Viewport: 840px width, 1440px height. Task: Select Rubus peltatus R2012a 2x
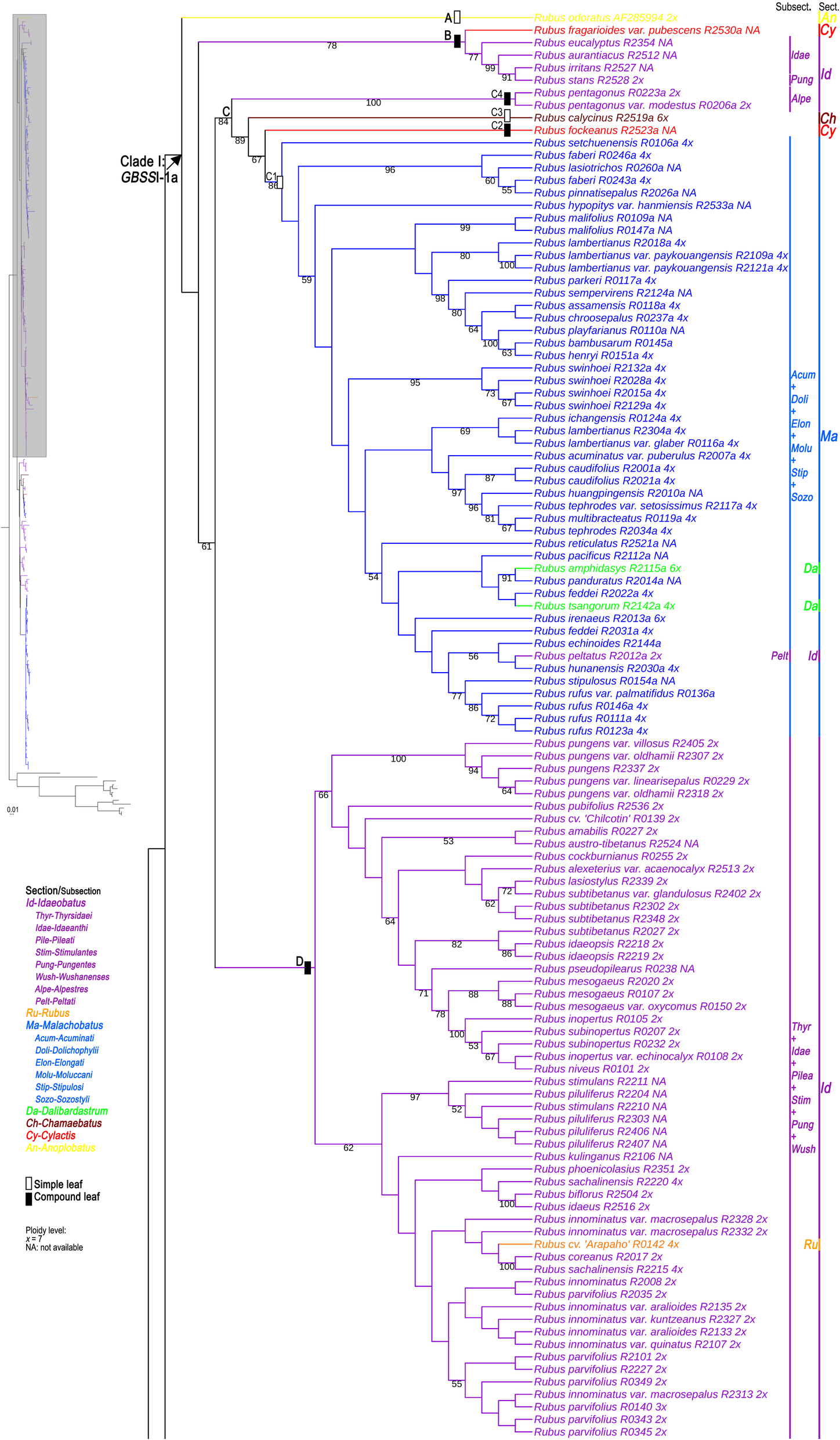pos(598,656)
